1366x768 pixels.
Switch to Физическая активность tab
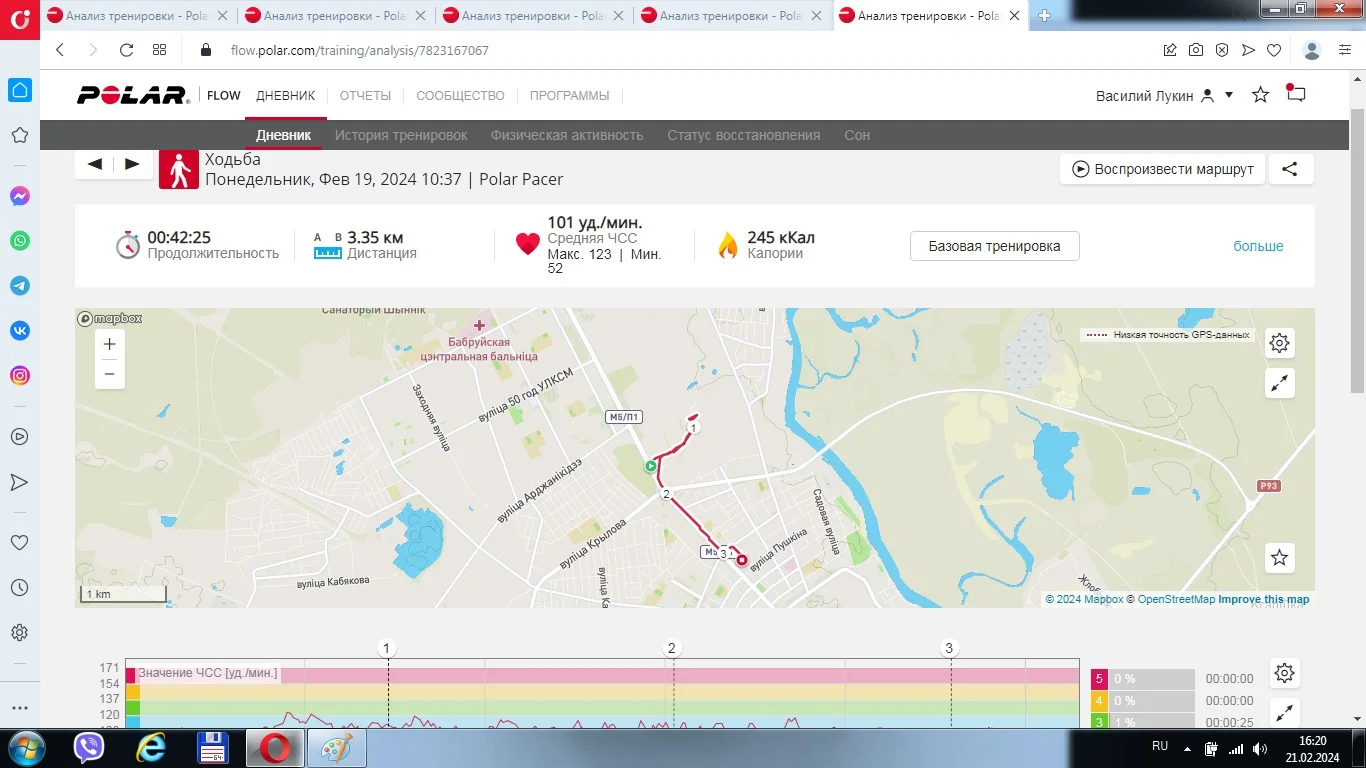click(567, 135)
